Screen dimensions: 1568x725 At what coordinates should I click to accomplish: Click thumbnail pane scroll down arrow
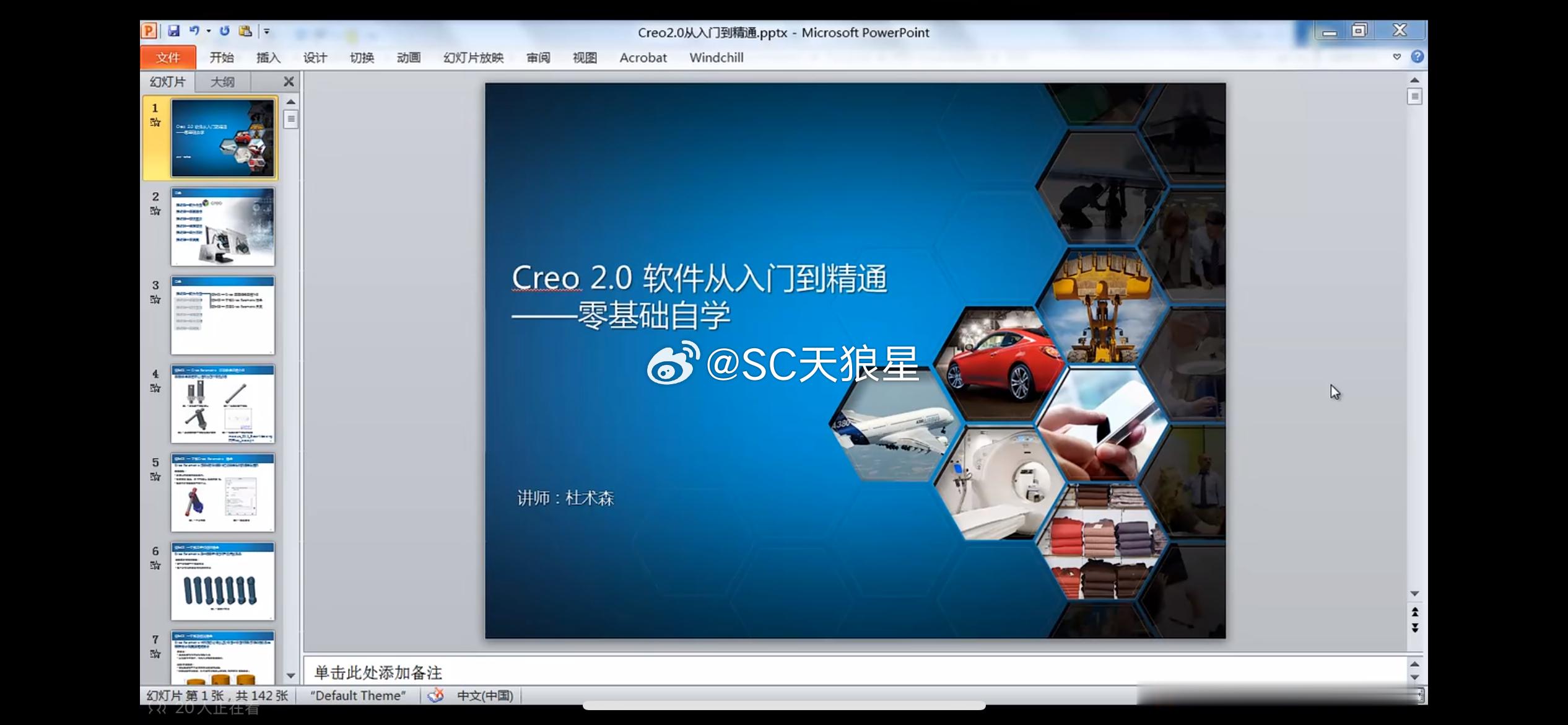click(291, 675)
